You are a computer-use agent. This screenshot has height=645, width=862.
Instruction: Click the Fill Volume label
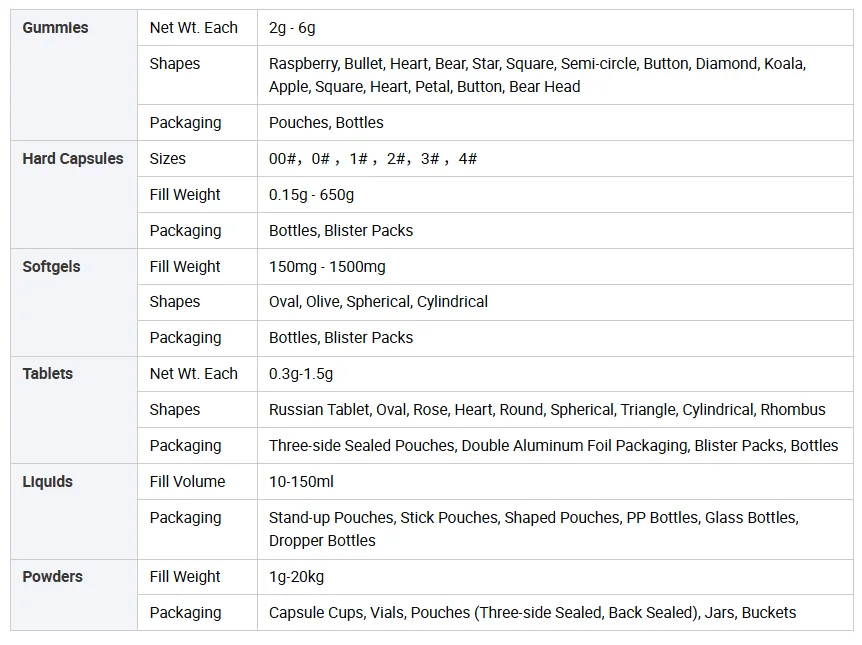coord(187,482)
